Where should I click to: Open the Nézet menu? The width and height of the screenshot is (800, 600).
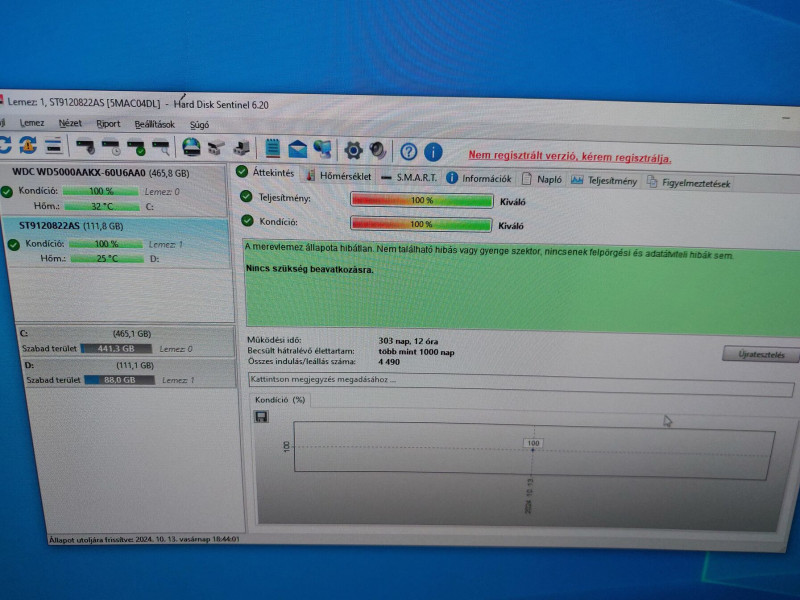(x=70, y=123)
